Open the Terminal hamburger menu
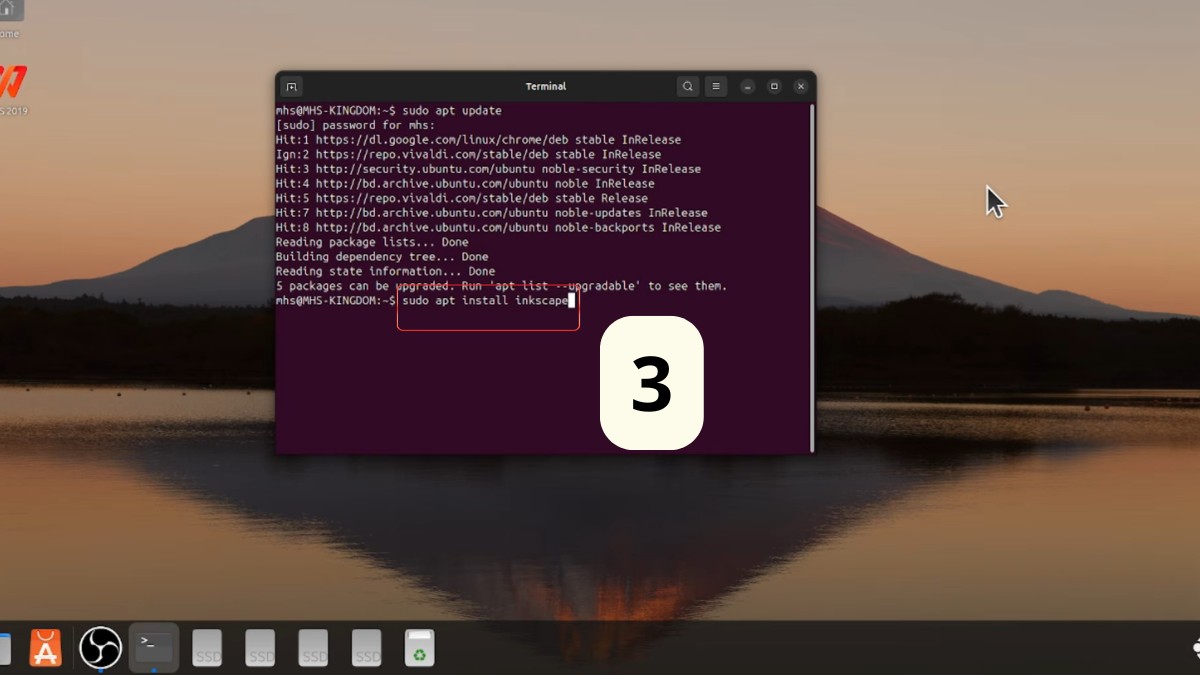The width and height of the screenshot is (1200, 675). click(x=716, y=87)
